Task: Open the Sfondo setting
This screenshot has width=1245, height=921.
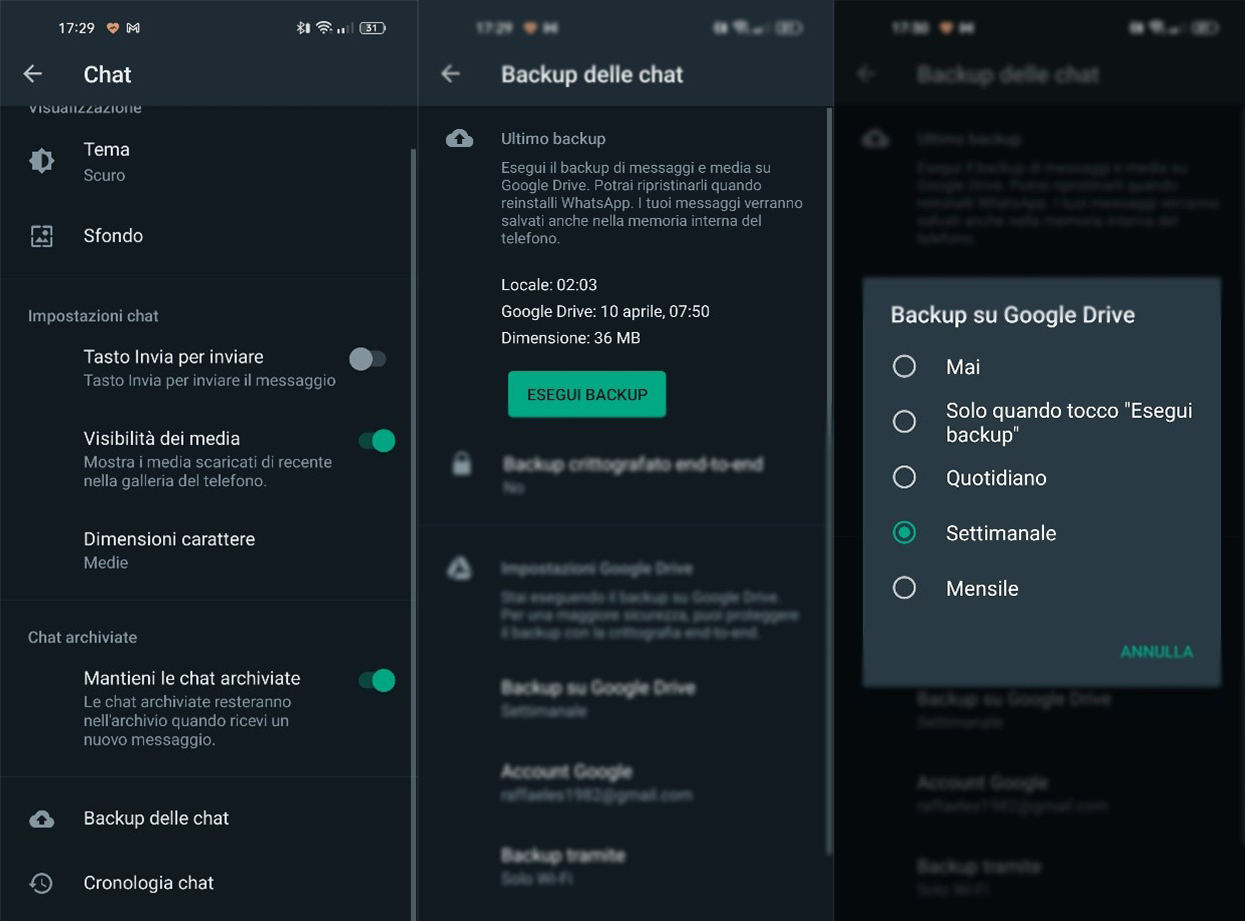Action: 207,236
